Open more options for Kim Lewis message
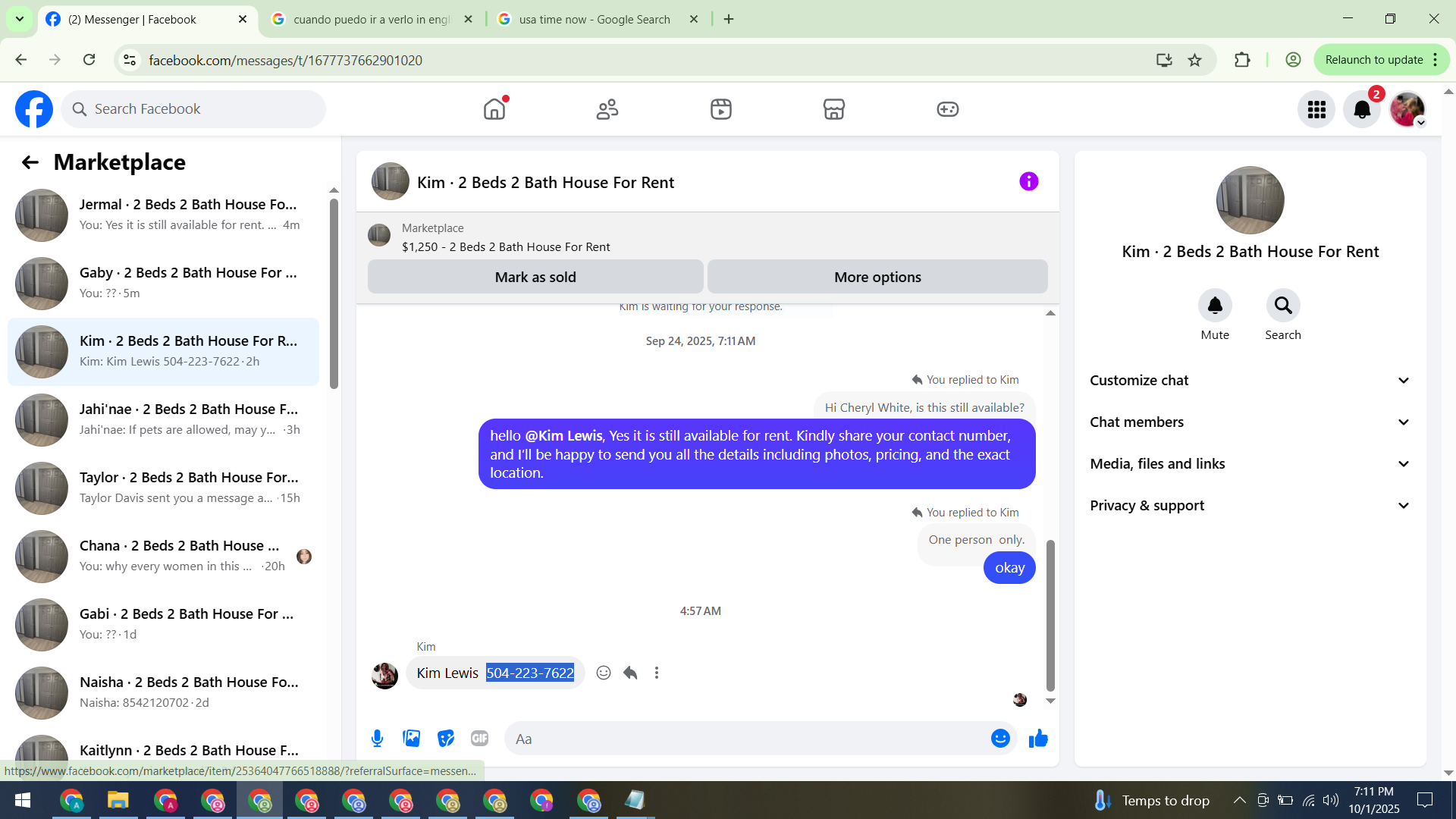 point(657,673)
